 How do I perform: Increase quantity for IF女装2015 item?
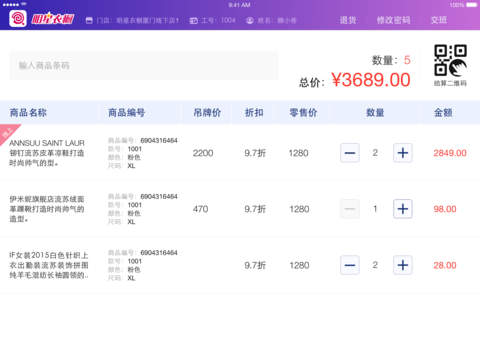point(403,265)
